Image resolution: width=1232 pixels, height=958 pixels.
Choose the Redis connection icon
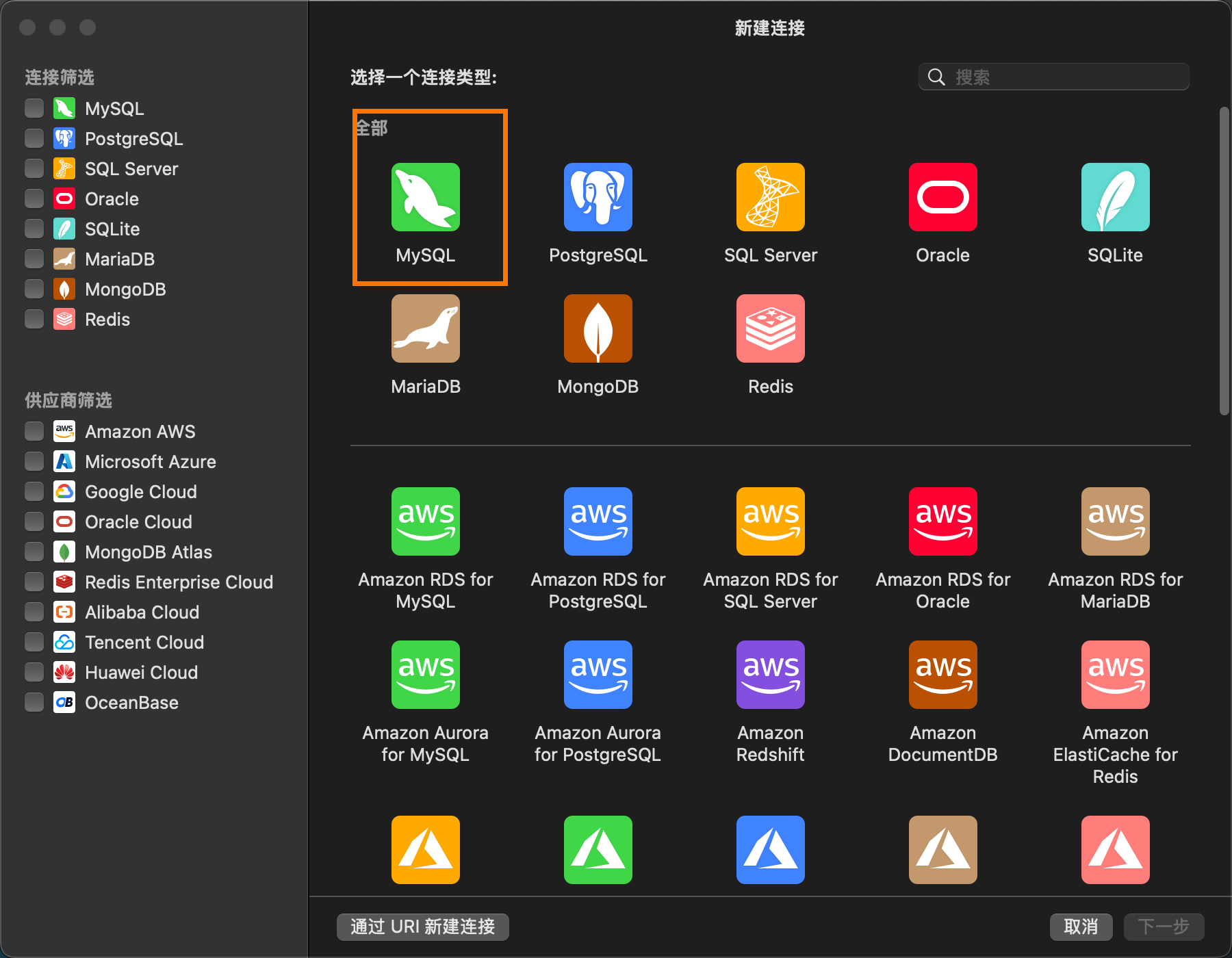770,328
